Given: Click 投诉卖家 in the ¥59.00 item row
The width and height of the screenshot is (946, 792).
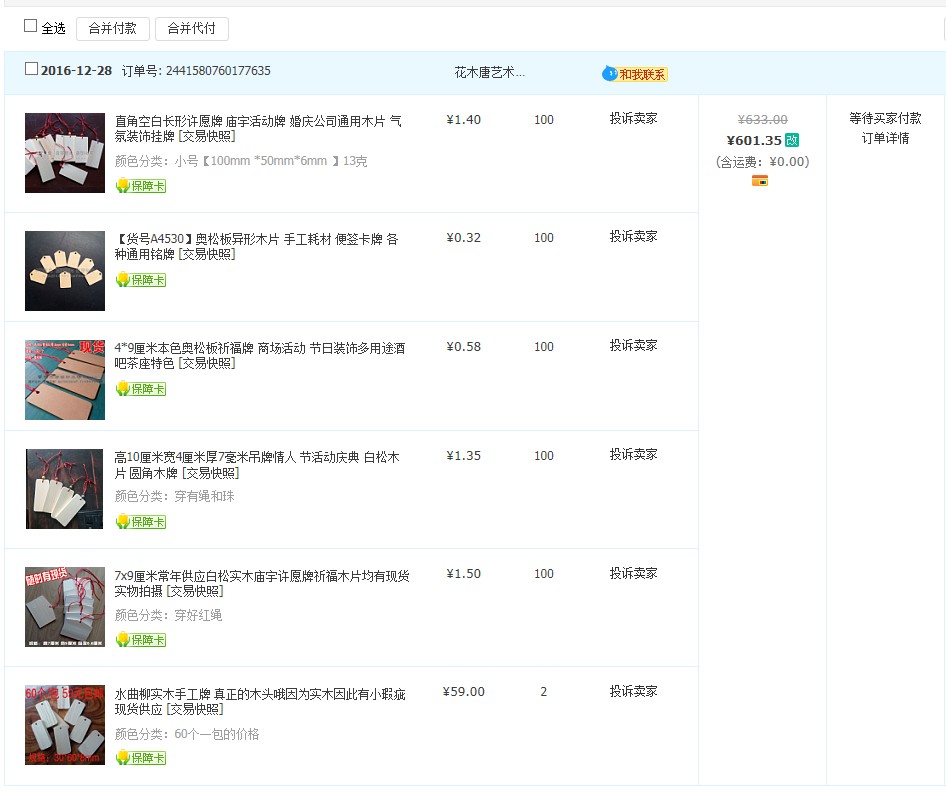Looking at the screenshot, I should point(633,691).
